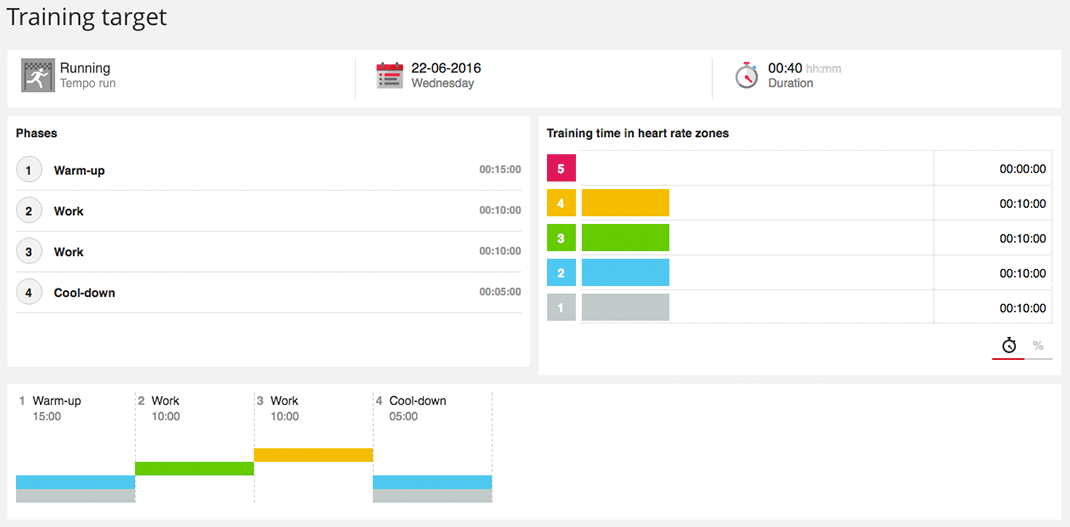Click the gray zone 1 badge
The height and width of the screenshot is (527, 1070).
click(561, 308)
